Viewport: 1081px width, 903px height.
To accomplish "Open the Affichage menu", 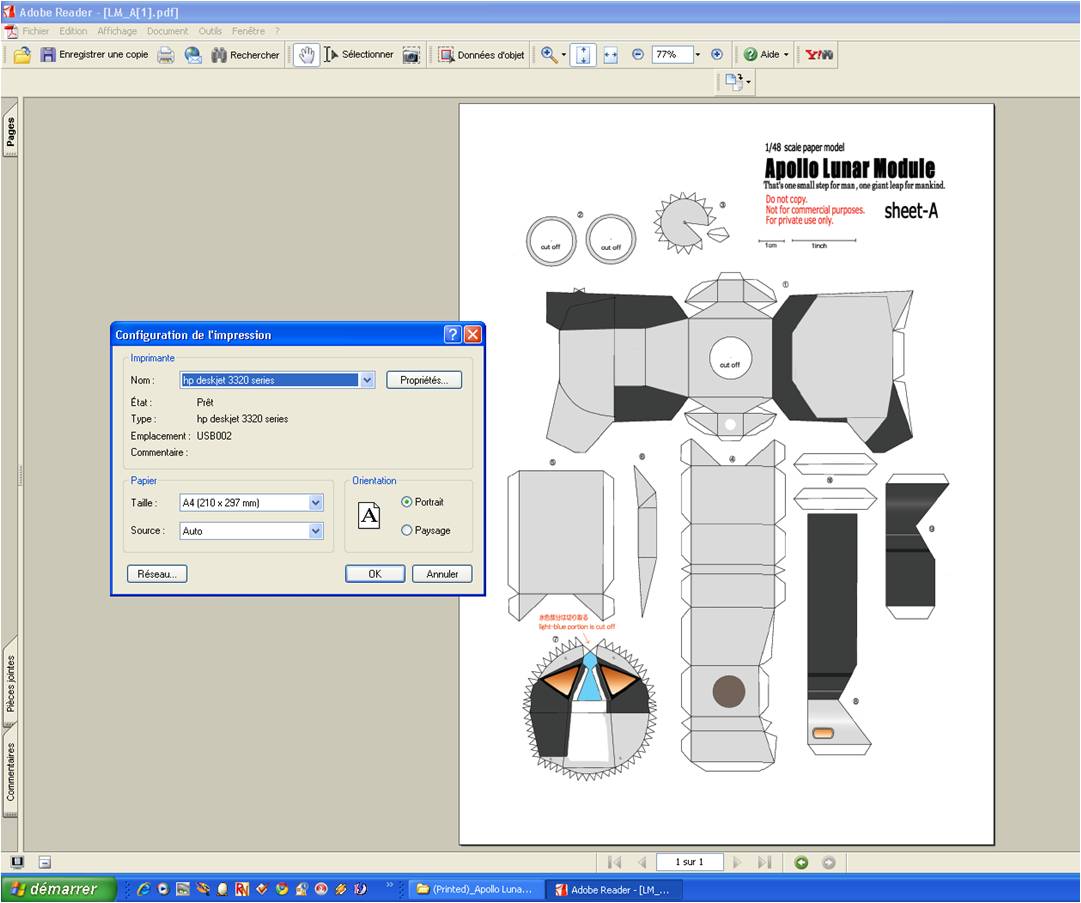I will 117,31.
